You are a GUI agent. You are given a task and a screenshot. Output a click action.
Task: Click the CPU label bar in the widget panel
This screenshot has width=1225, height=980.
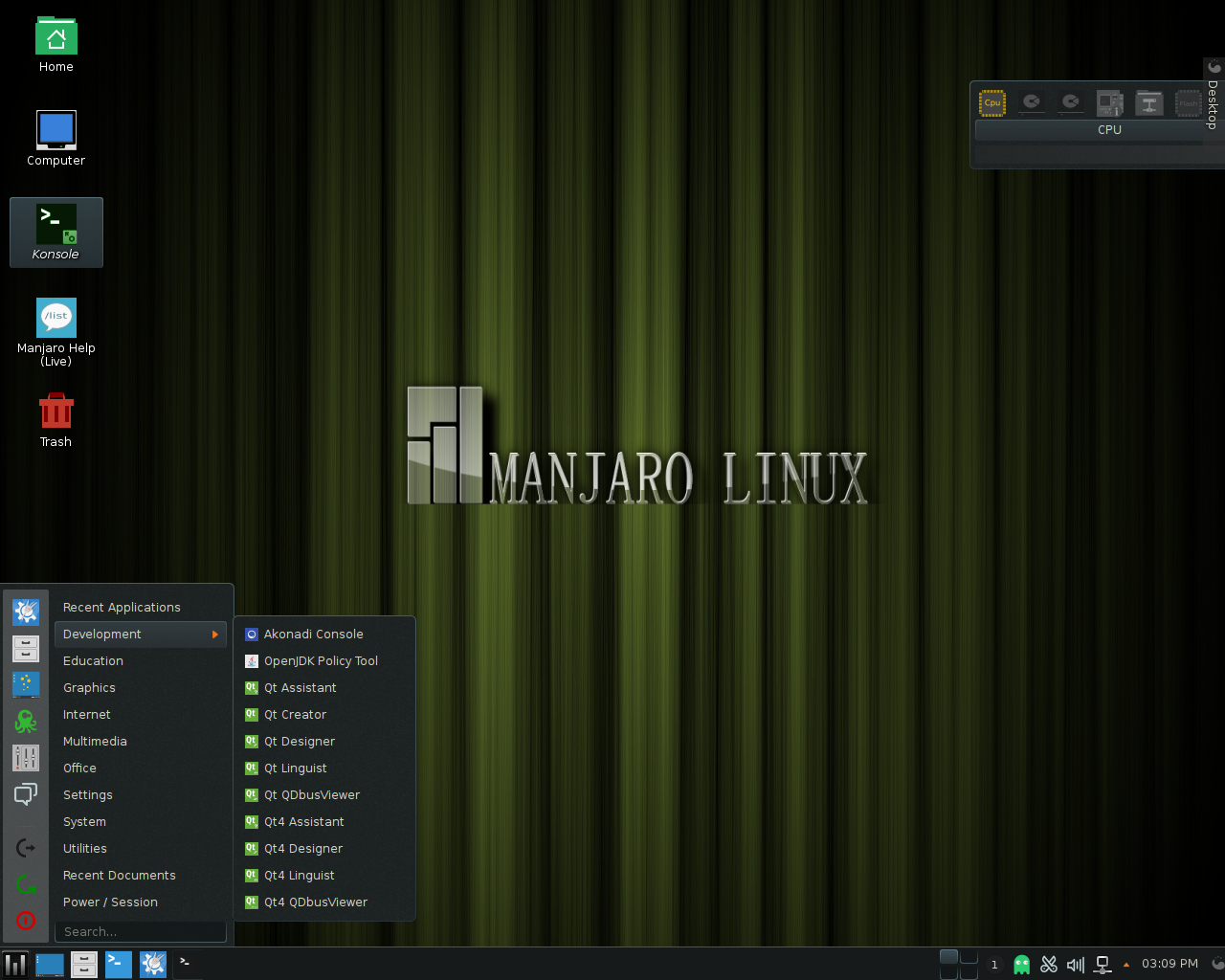(1109, 129)
